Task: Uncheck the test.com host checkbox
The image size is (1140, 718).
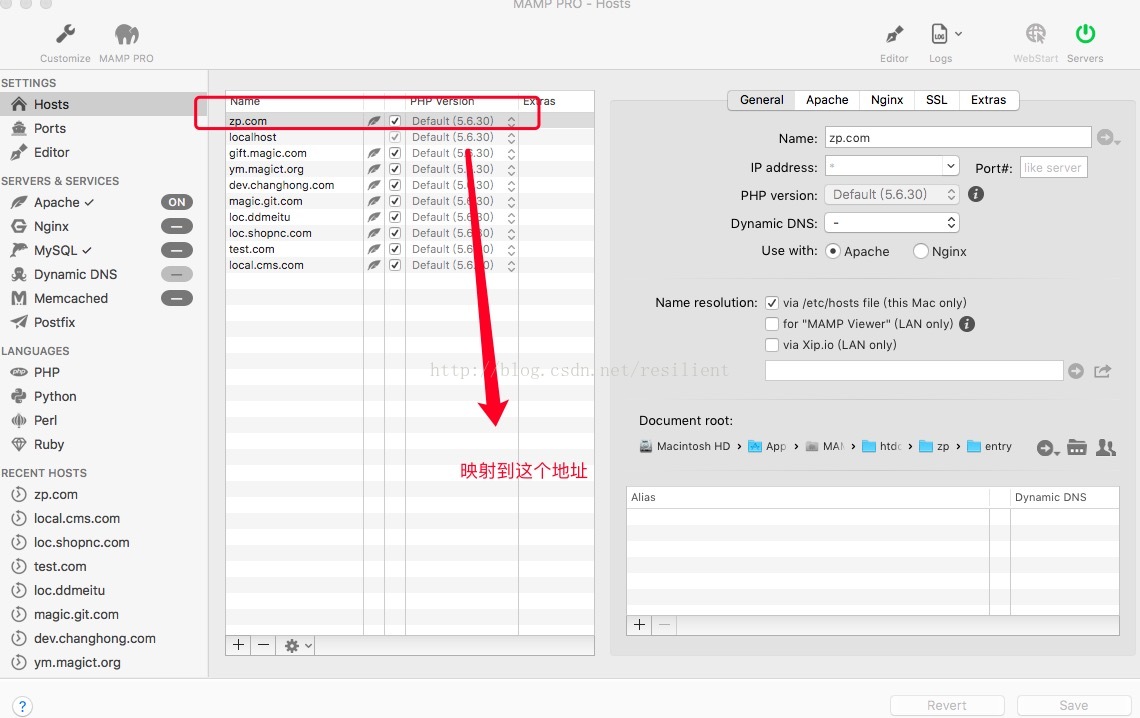Action: (395, 249)
